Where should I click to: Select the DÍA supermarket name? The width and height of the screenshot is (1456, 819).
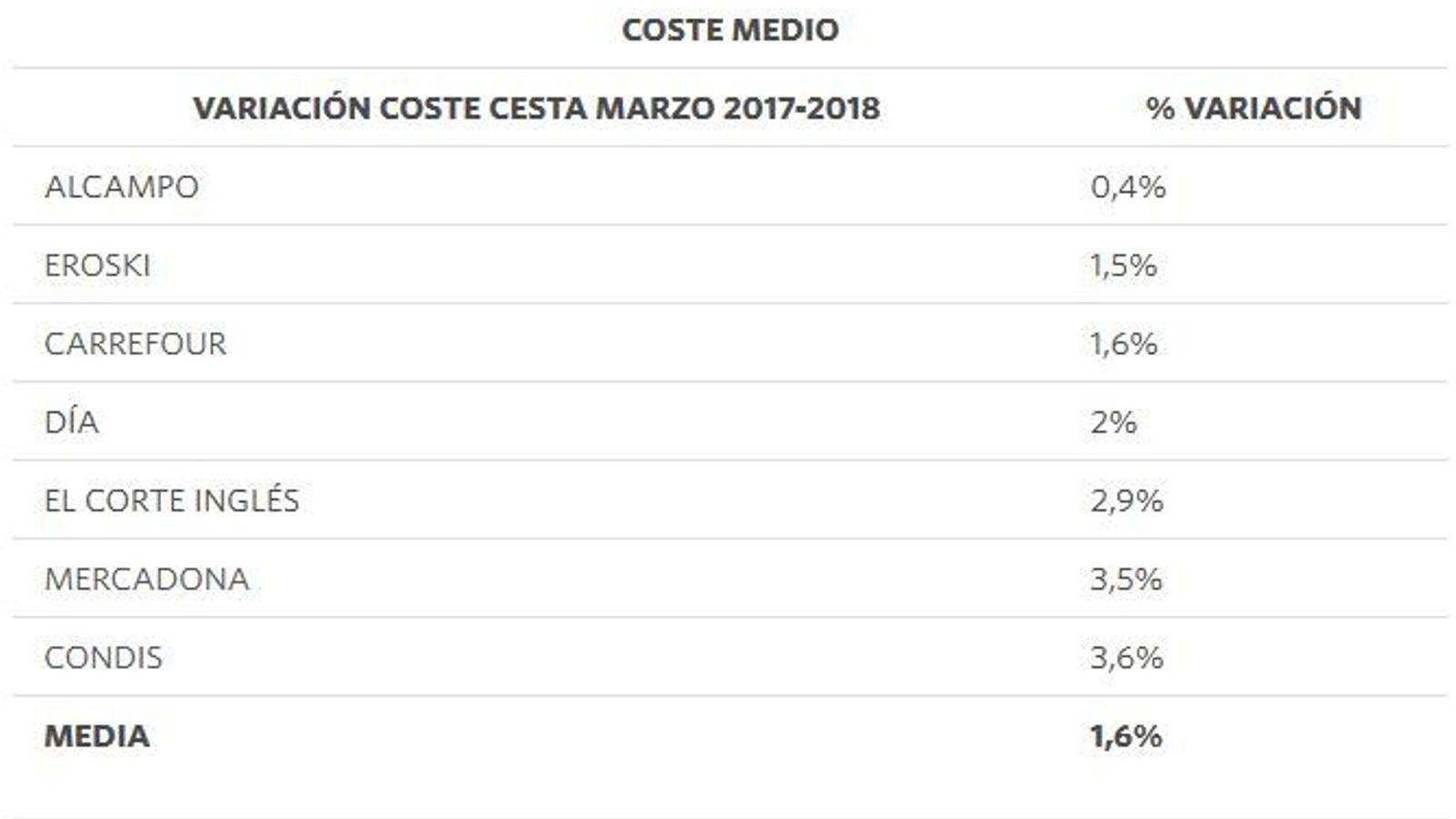point(71,422)
